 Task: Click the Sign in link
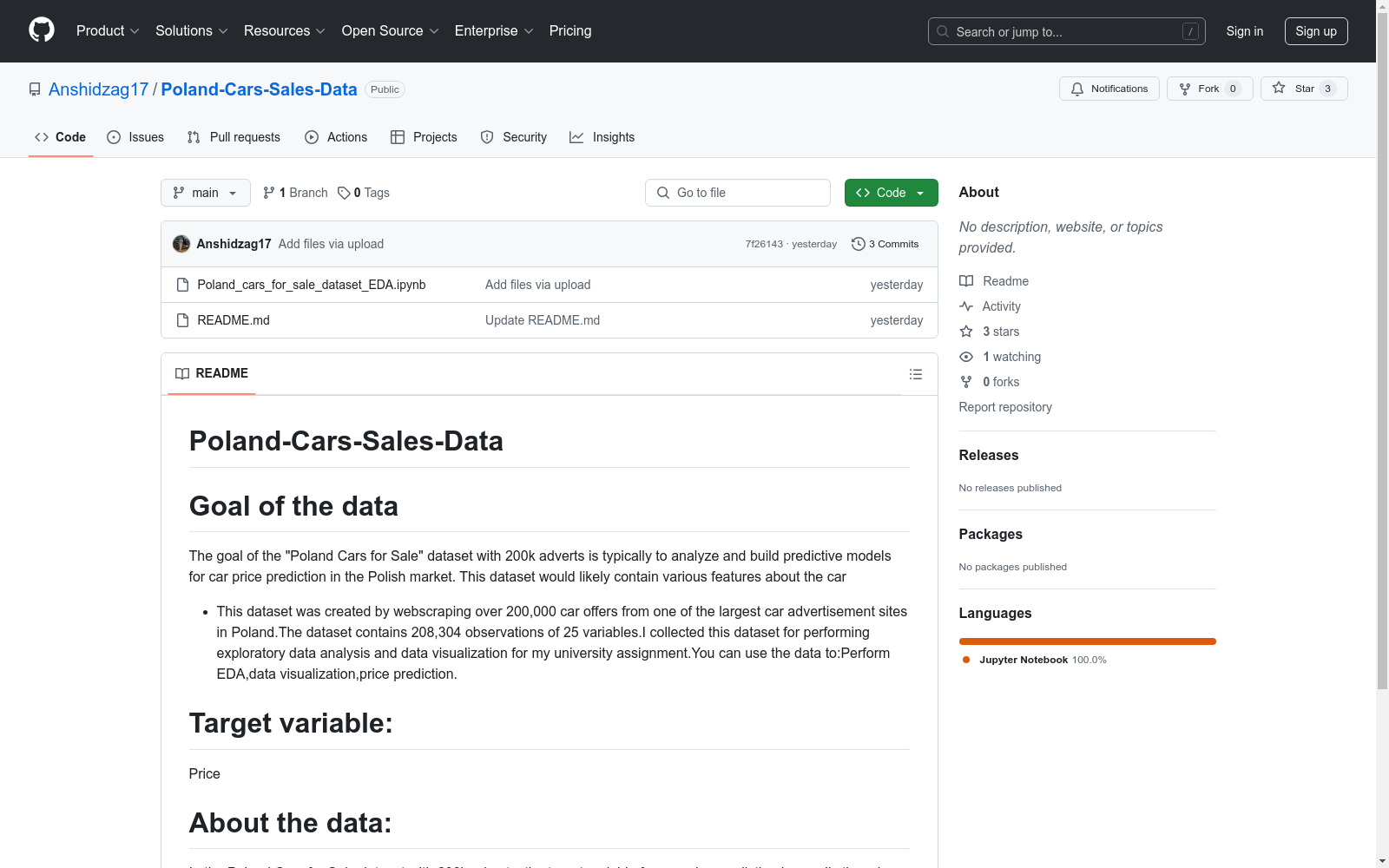1245,31
